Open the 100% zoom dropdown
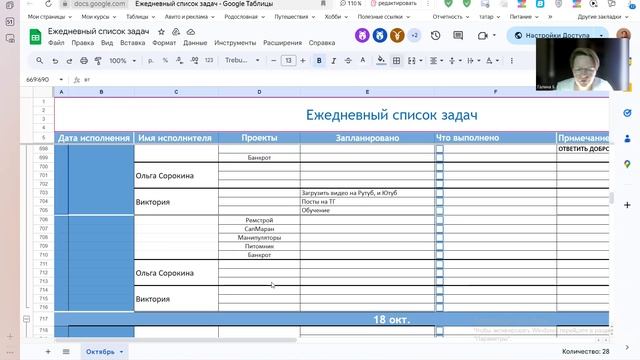Viewport: 640px width, 360px height. tap(122, 60)
